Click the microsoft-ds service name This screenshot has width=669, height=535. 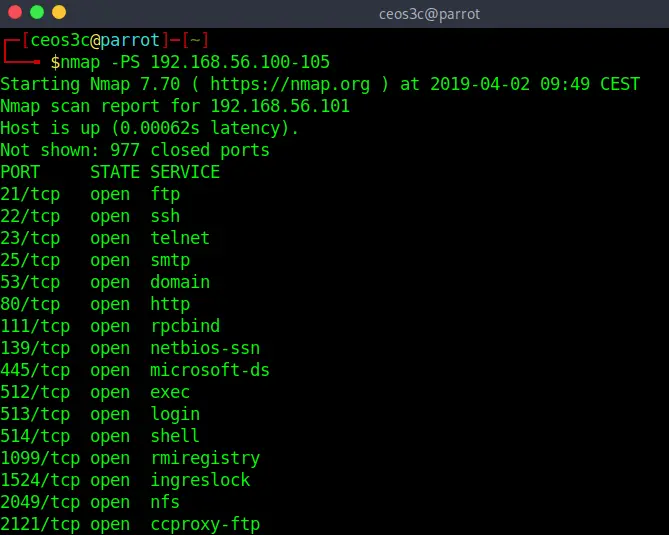click(210, 370)
